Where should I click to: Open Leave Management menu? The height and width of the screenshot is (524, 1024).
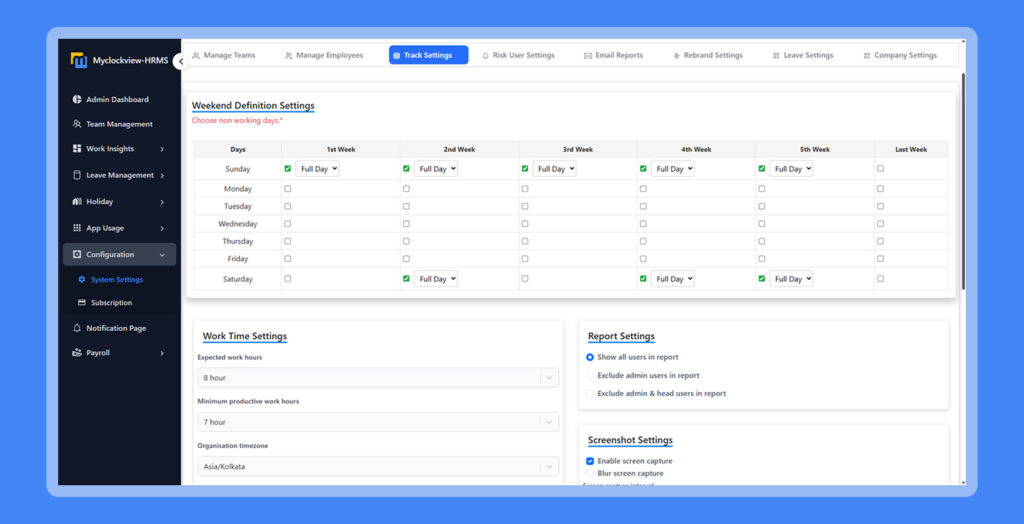click(x=120, y=175)
